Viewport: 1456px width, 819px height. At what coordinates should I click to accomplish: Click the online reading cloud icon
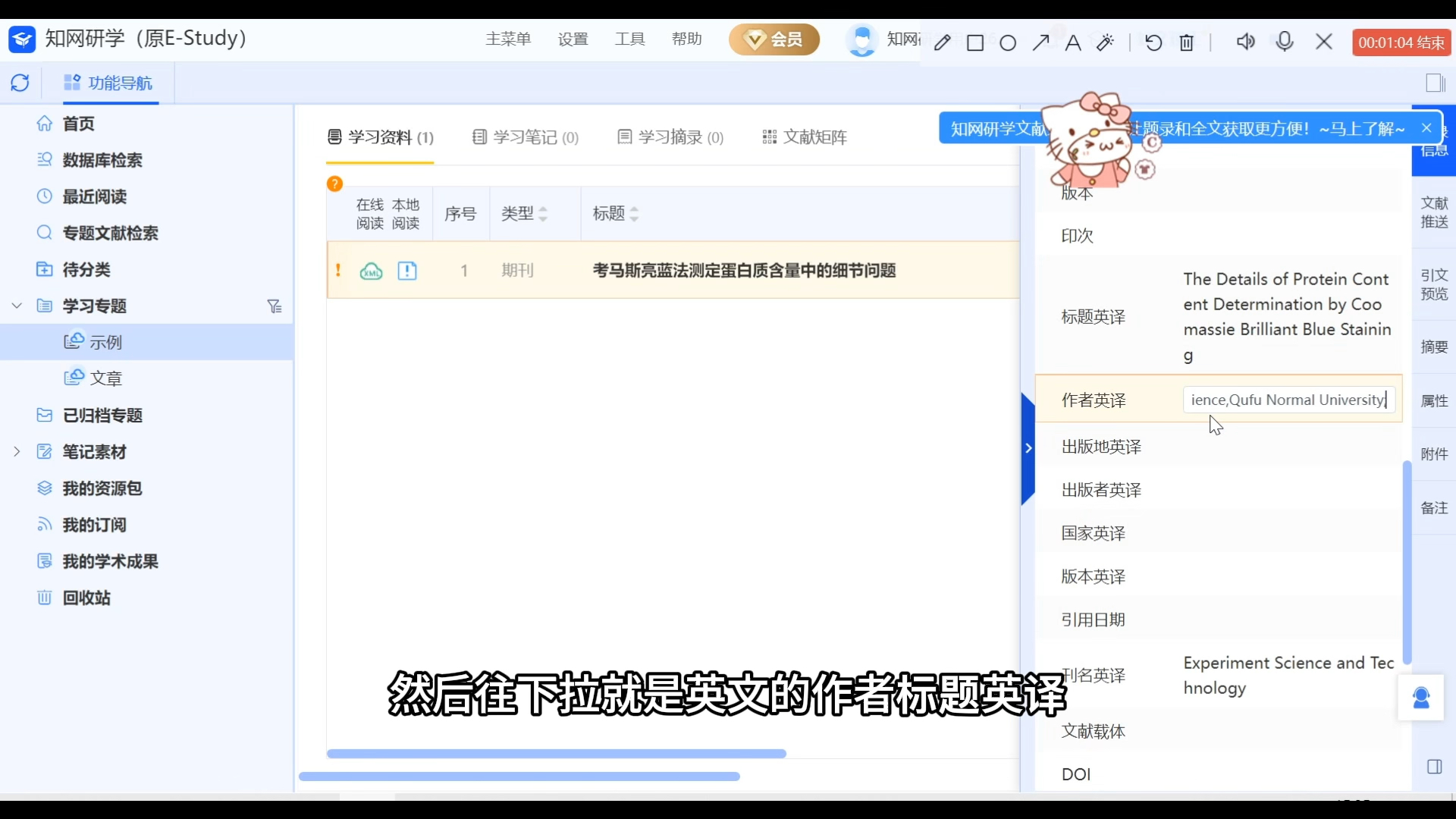coord(371,271)
